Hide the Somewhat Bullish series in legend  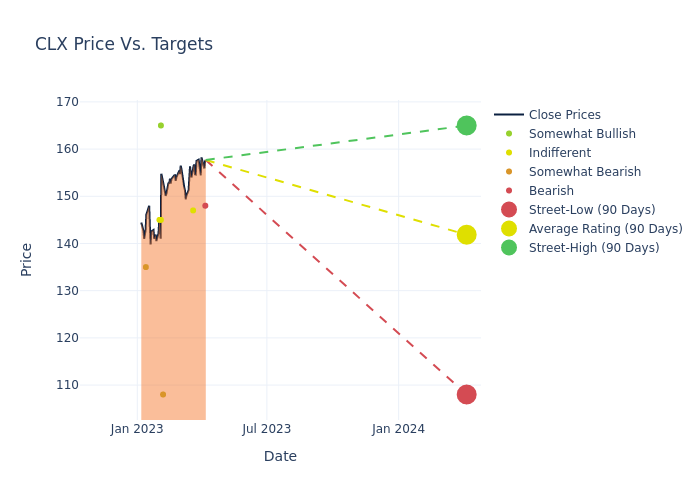click(x=582, y=134)
